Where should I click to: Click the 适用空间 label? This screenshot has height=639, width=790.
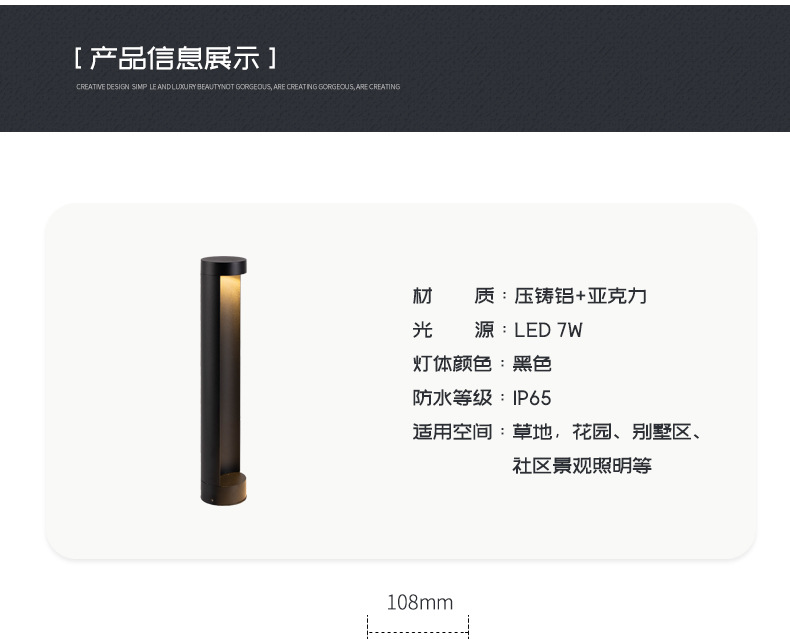click(x=452, y=432)
